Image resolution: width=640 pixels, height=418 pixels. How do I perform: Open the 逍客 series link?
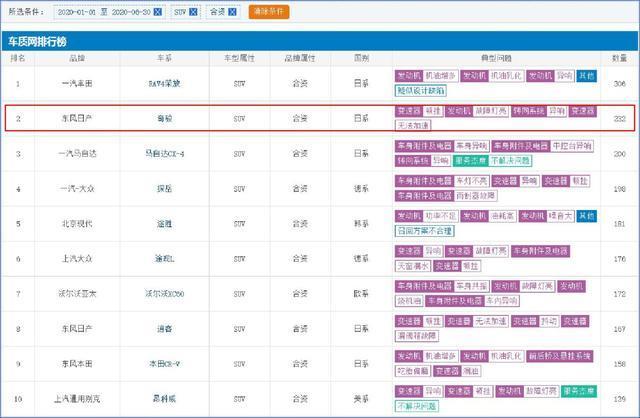[x=164, y=329]
